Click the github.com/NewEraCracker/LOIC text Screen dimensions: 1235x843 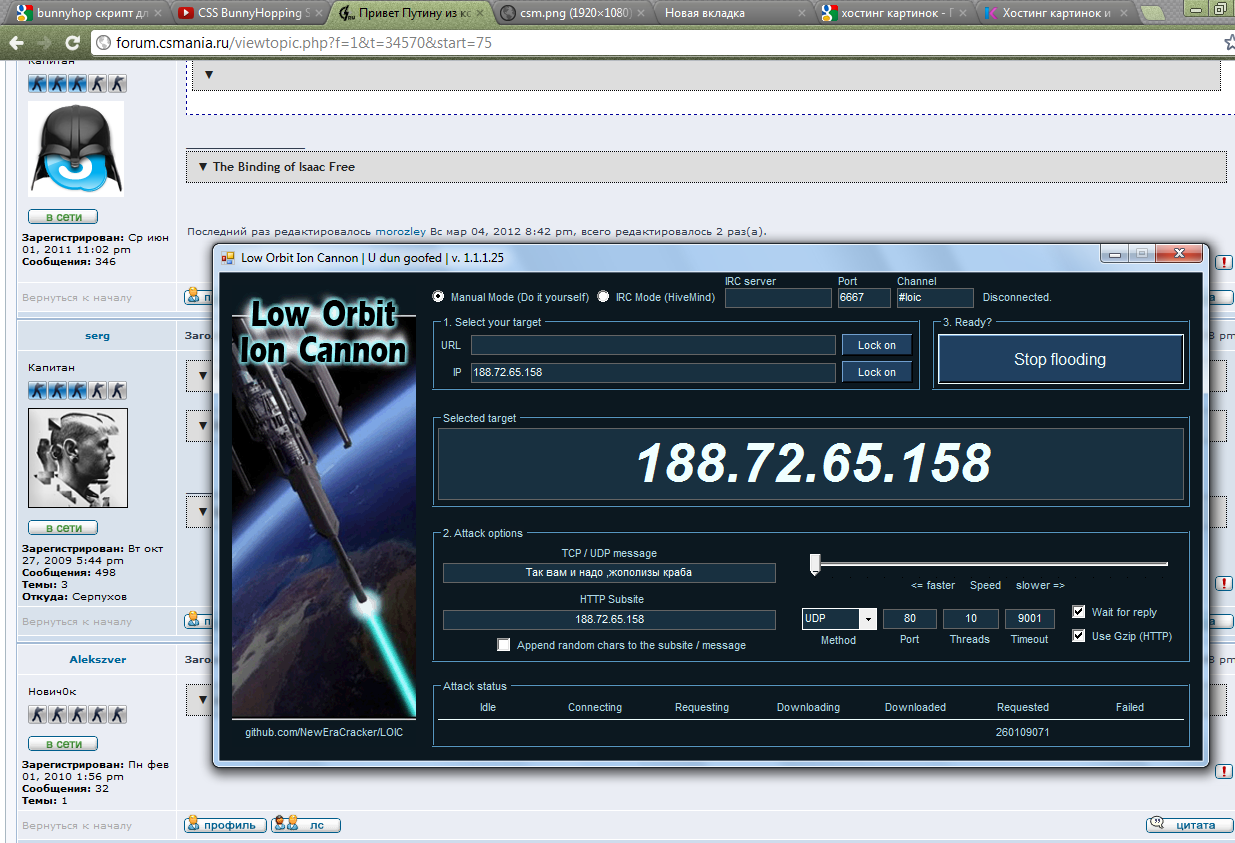coord(325,732)
